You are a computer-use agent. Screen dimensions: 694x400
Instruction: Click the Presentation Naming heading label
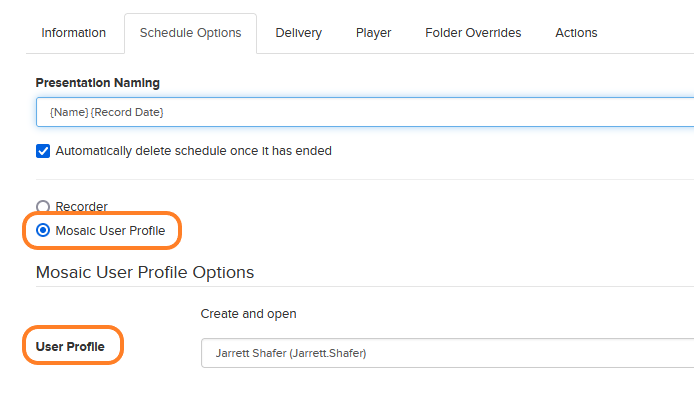click(98, 83)
